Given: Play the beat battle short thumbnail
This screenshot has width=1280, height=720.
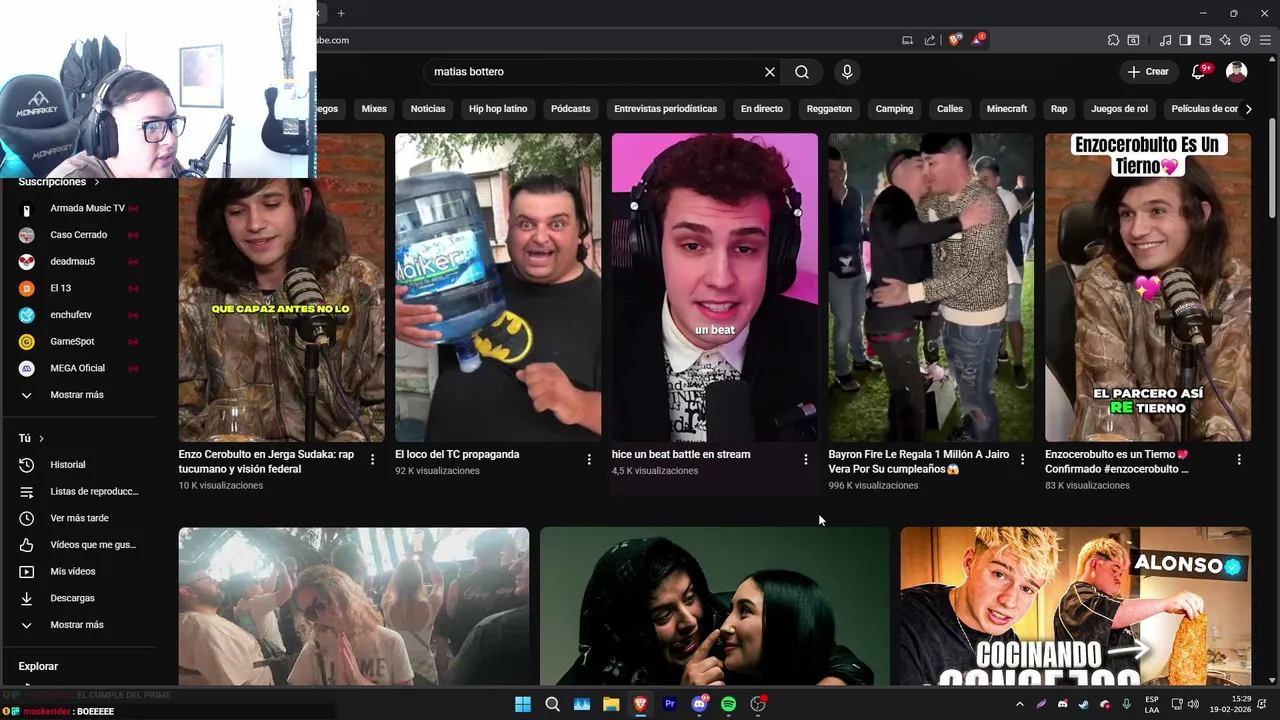Looking at the screenshot, I should tap(715, 288).
